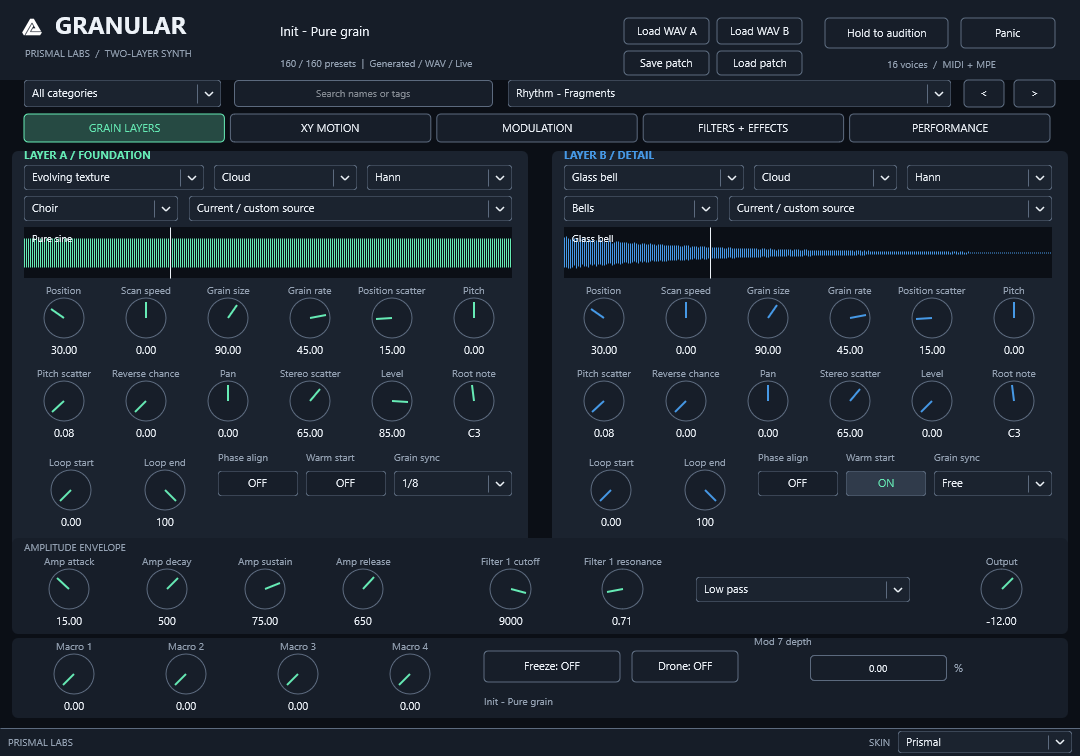Image resolution: width=1080 pixels, height=756 pixels.
Task: Click Layer A Grain size knob
Action: (228, 319)
